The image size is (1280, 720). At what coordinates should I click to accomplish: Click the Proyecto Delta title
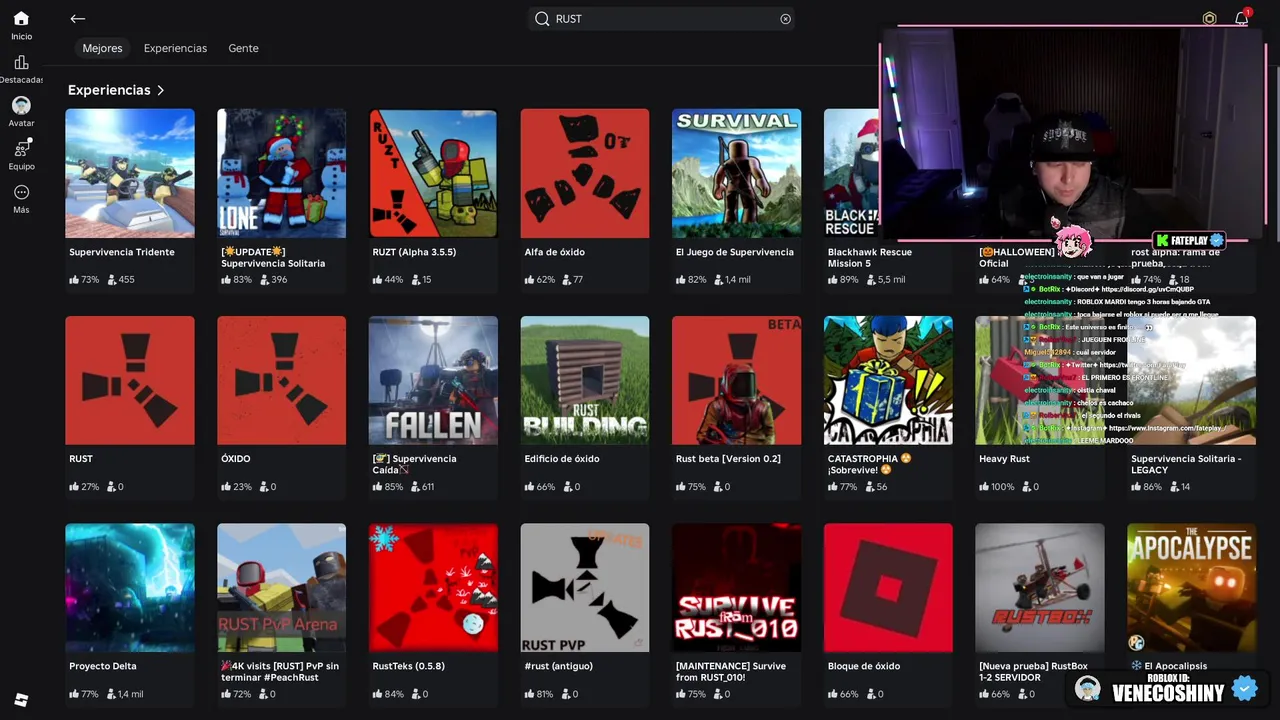coord(103,666)
